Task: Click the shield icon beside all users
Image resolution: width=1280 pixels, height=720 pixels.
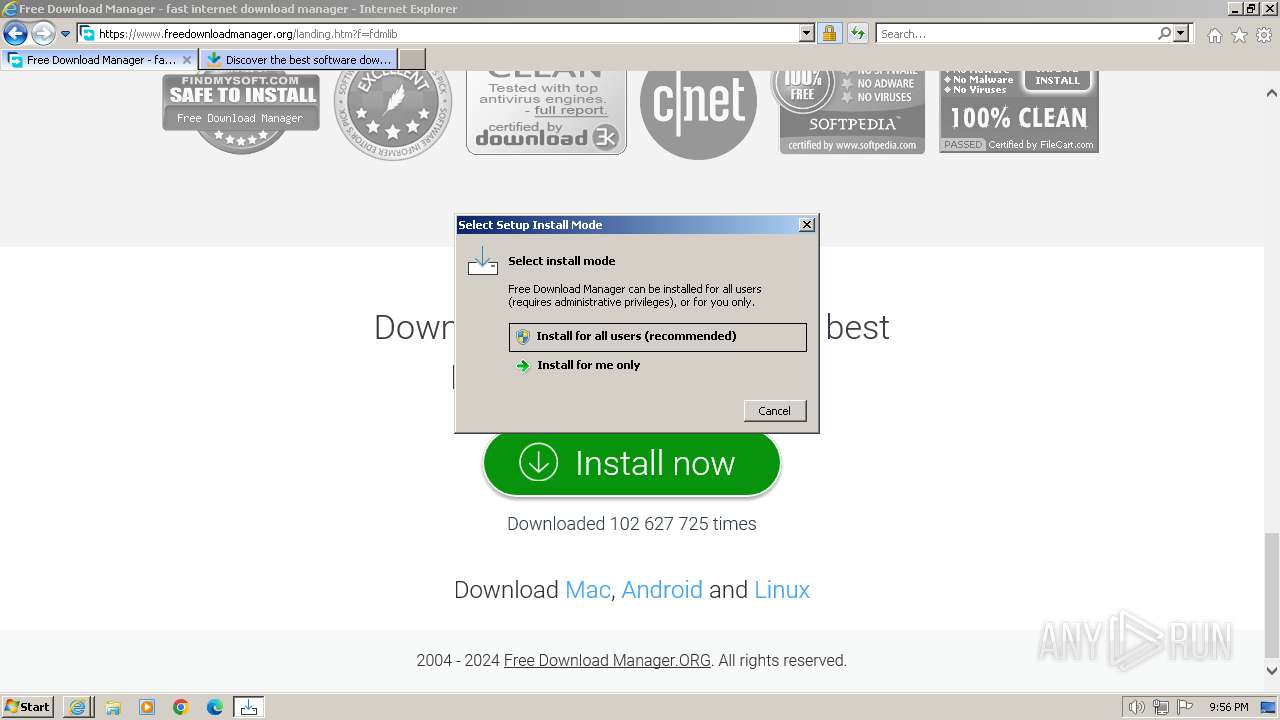Action: click(523, 337)
